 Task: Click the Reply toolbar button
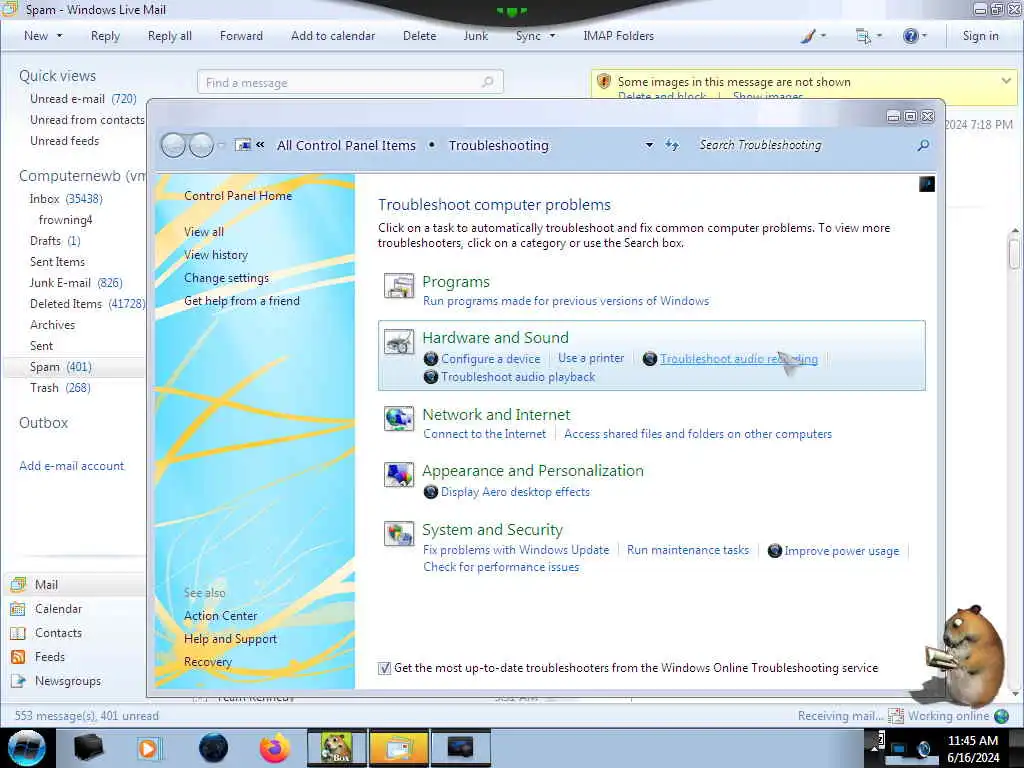pyautogui.click(x=105, y=36)
